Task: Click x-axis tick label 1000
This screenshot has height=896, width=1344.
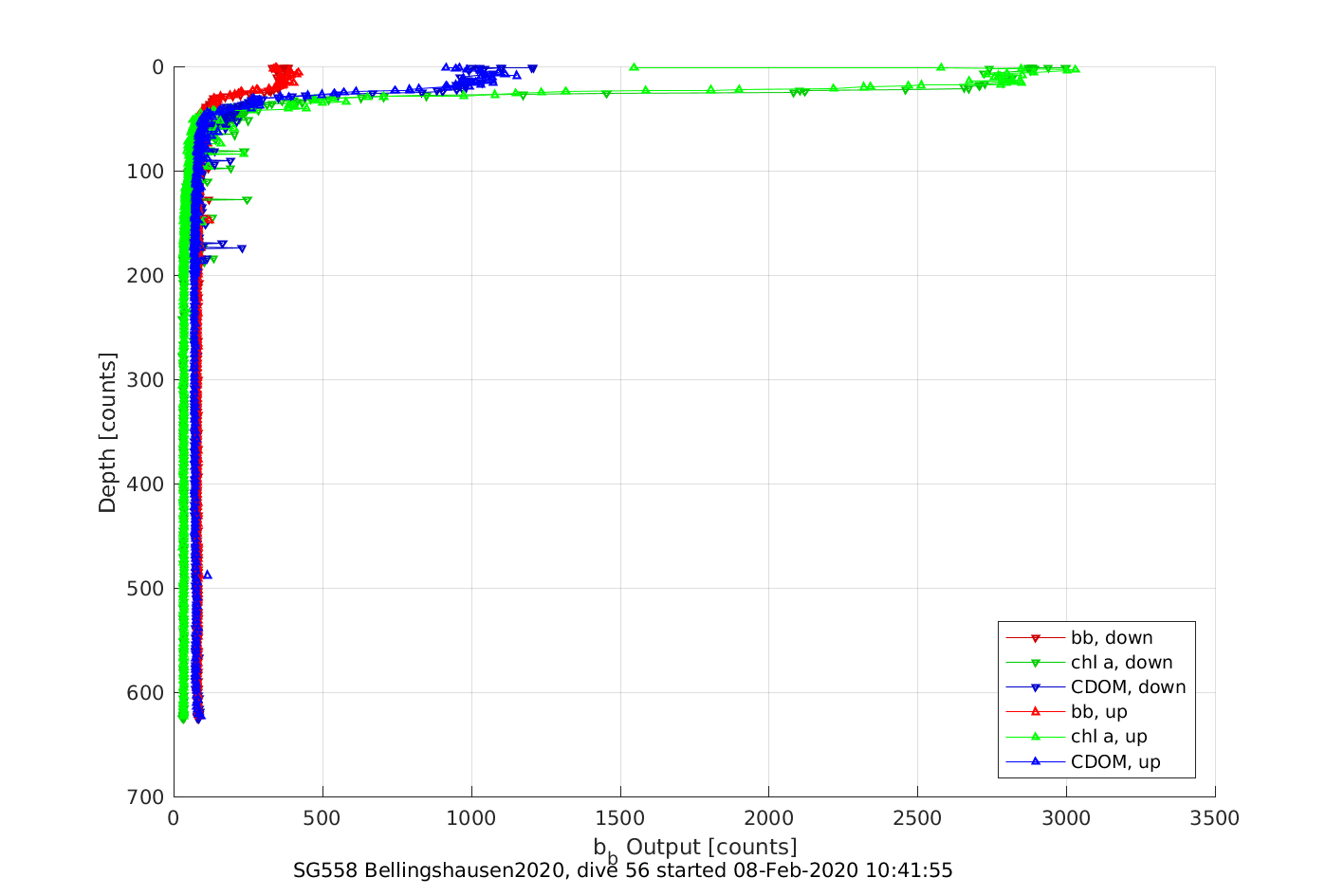Action: 471,818
